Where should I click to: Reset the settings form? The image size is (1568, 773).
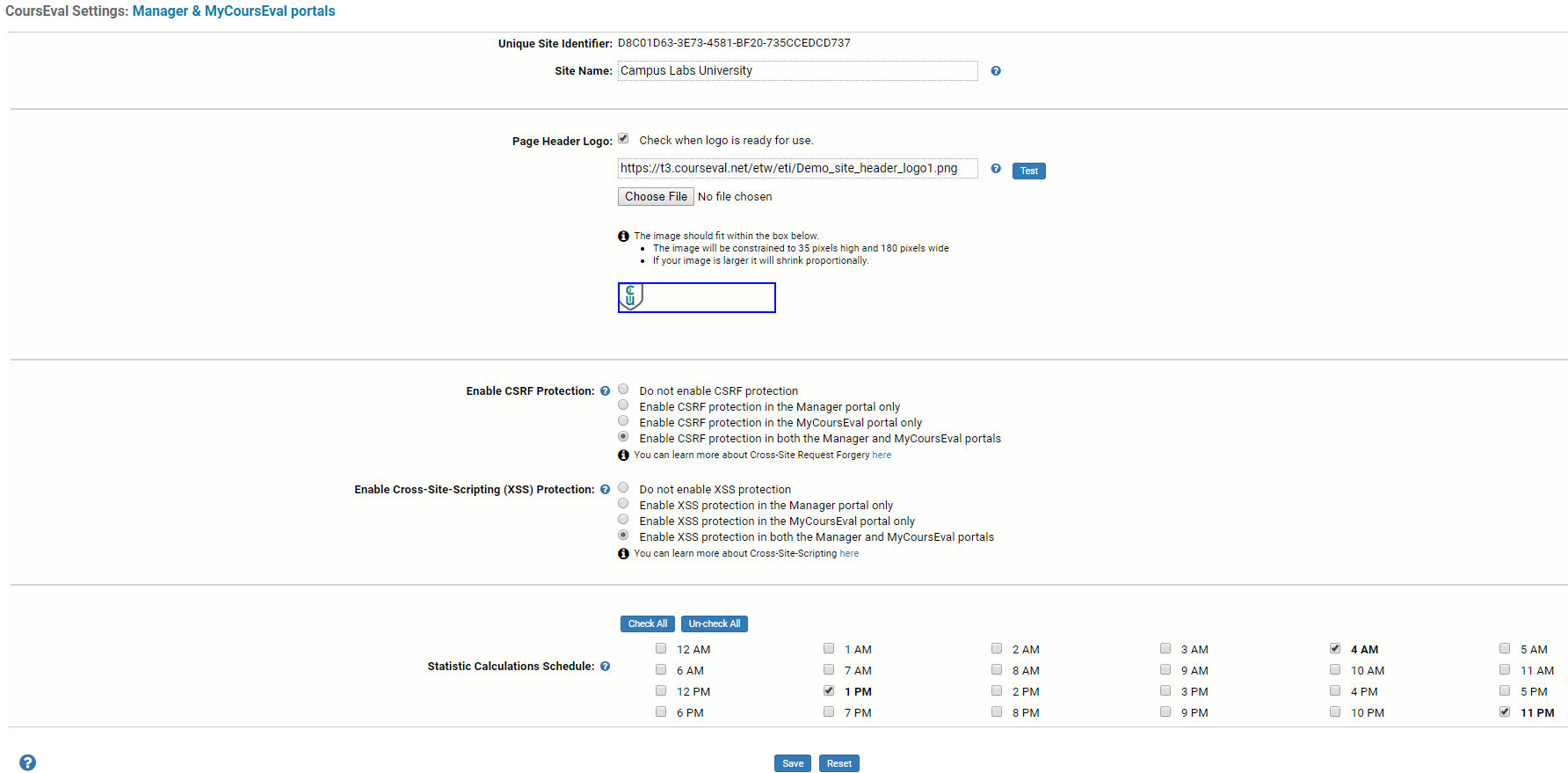pyautogui.click(x=839, y=763)
